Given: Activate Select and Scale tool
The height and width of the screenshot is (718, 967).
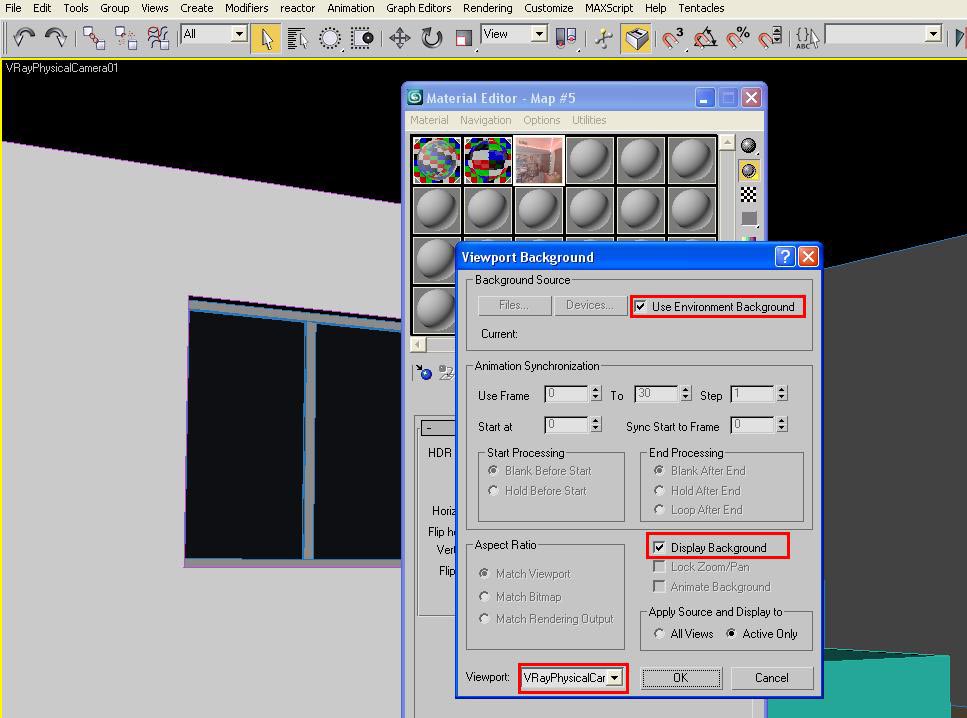Looking at the screenshot, I should [x=463, y=38].
